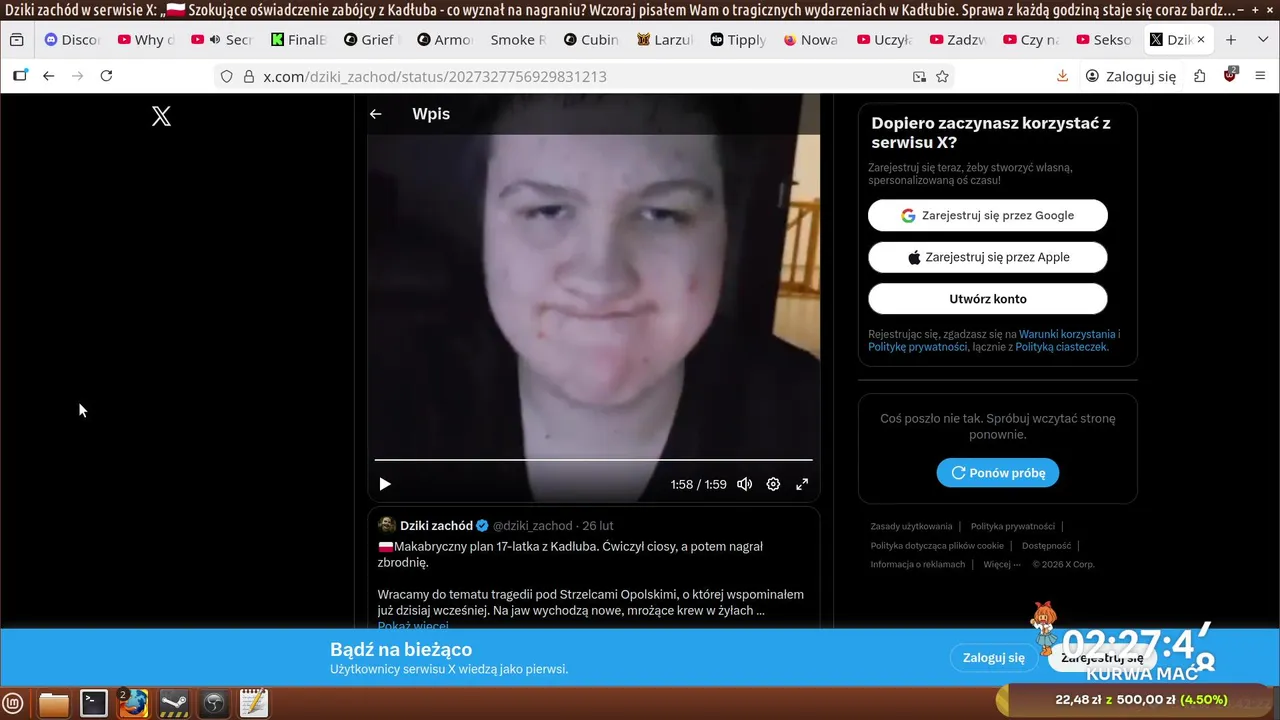Open Polityka prywatności footer link
Screen dimensions: 1280x720
[x=1013, y=526]
